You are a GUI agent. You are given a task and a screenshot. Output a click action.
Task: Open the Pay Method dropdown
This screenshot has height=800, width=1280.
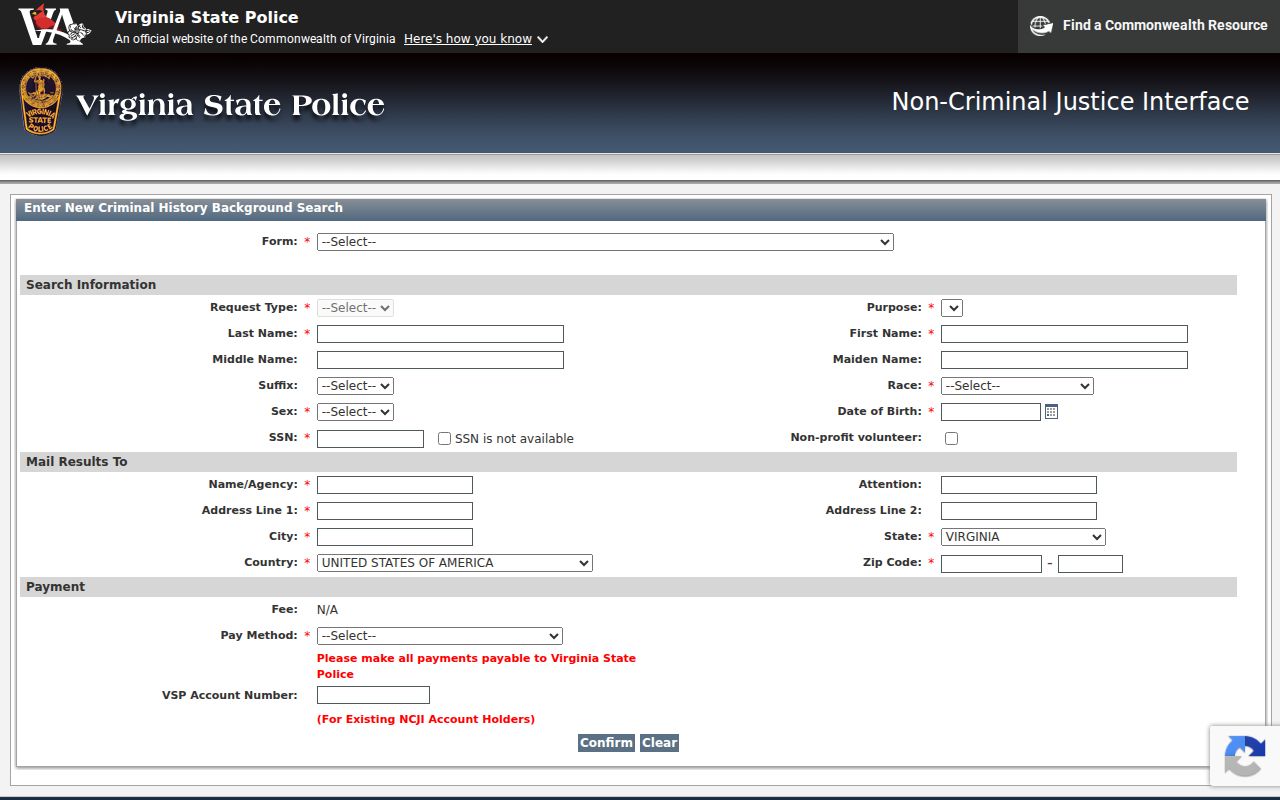440,636
